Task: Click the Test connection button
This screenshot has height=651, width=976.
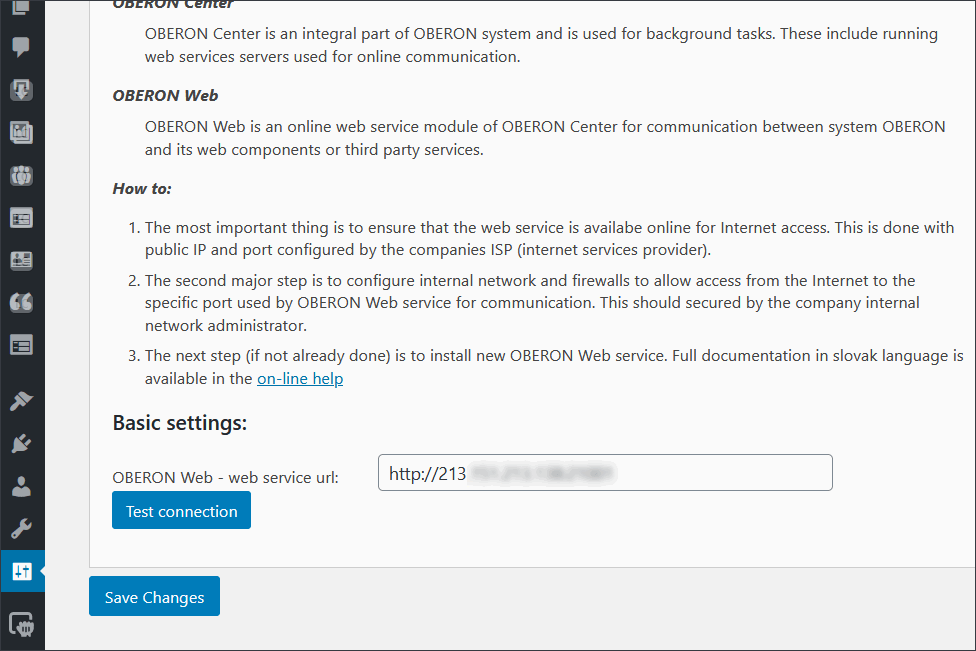Action: 181,511
